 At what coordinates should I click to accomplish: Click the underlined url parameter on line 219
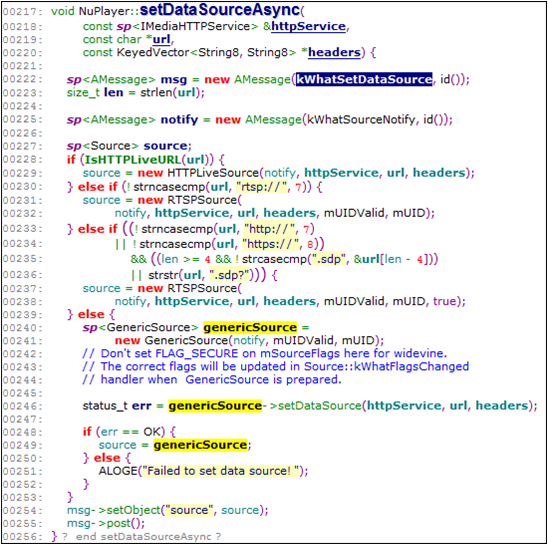161,40
